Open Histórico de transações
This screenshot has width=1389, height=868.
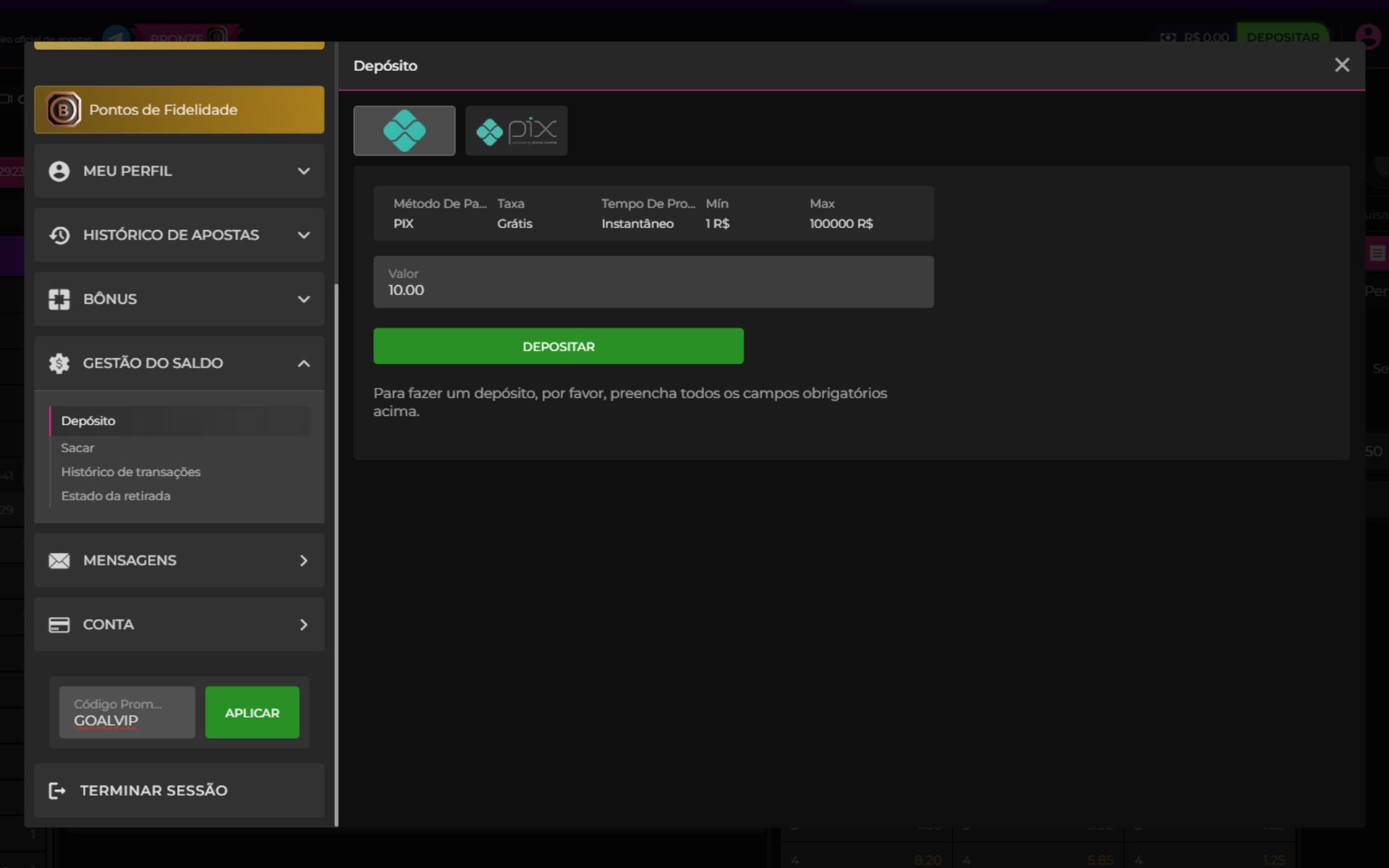[131, 472]
